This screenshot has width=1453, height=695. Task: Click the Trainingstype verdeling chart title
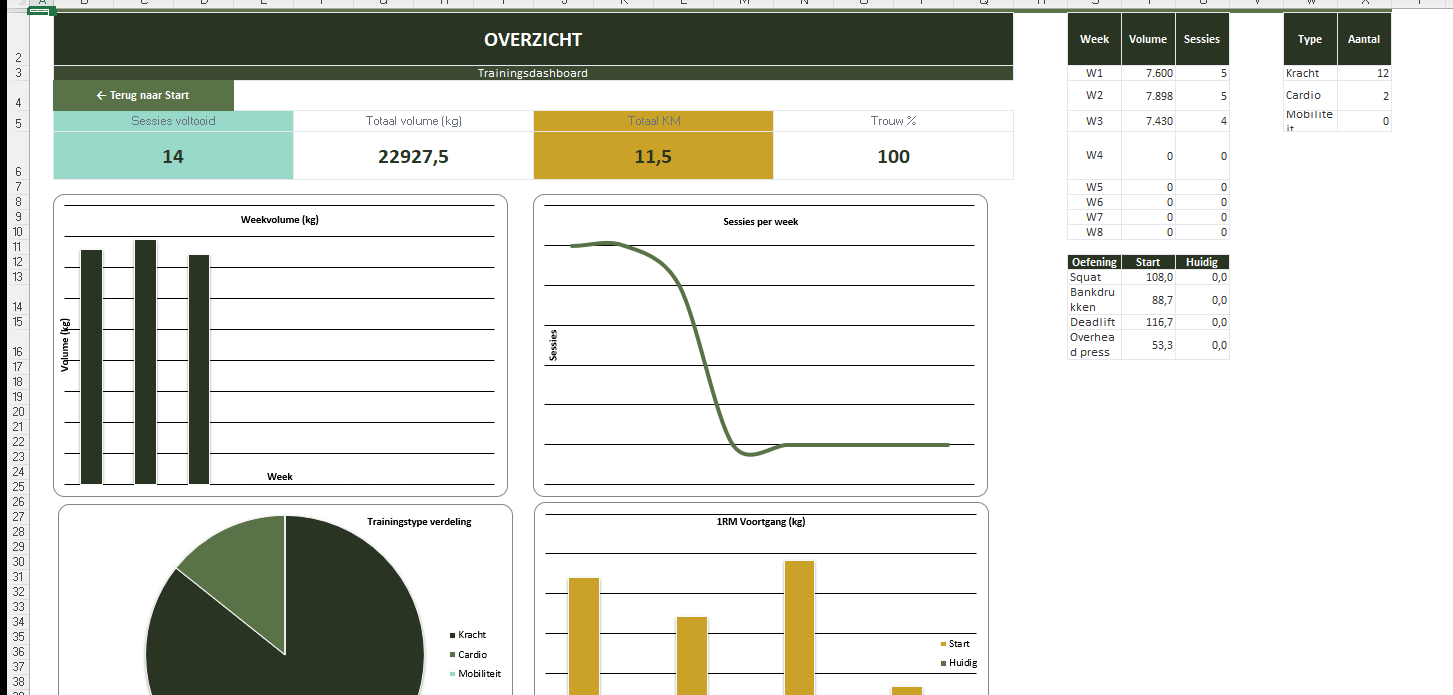419,522
